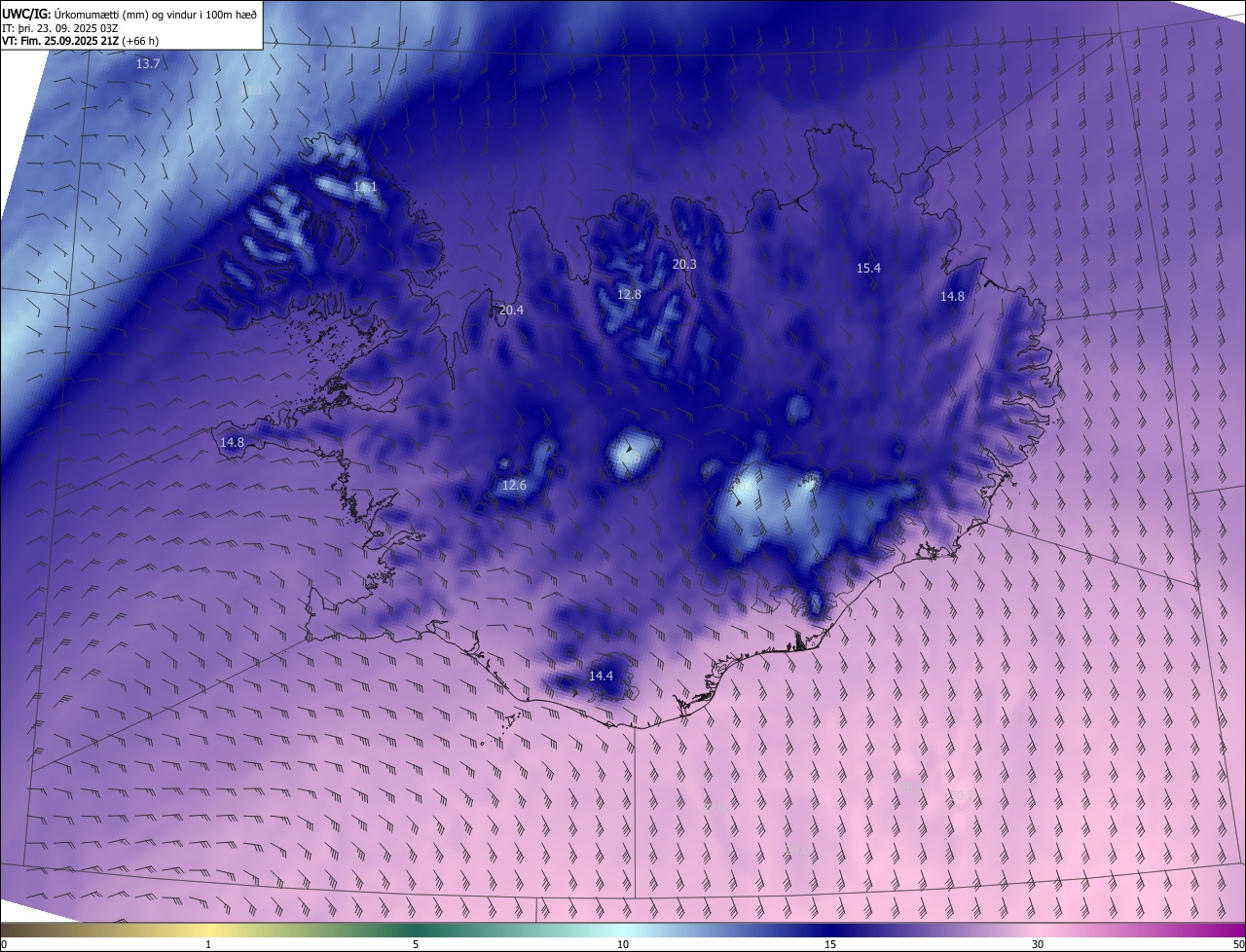Viewport: 1246px width, 952px height.
Task: Click the 20.3 value on the map
Action: (x=684, y=264)
